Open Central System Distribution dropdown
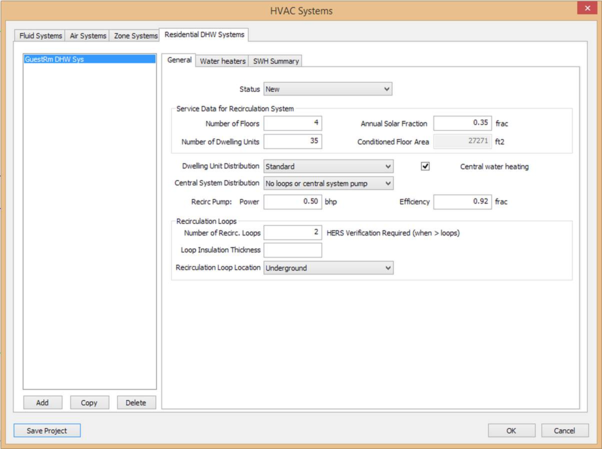Viewport: 602px width, 449px height. pos(328,184)
